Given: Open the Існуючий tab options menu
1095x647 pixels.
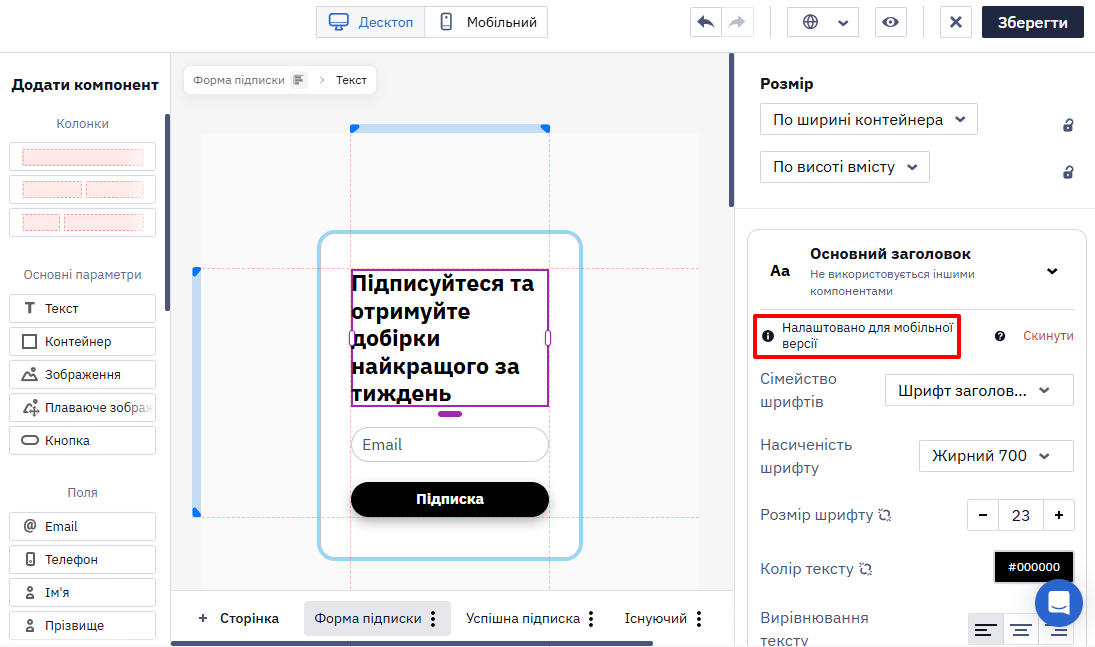Looking at the screenshot, I should tap(699, 618).
